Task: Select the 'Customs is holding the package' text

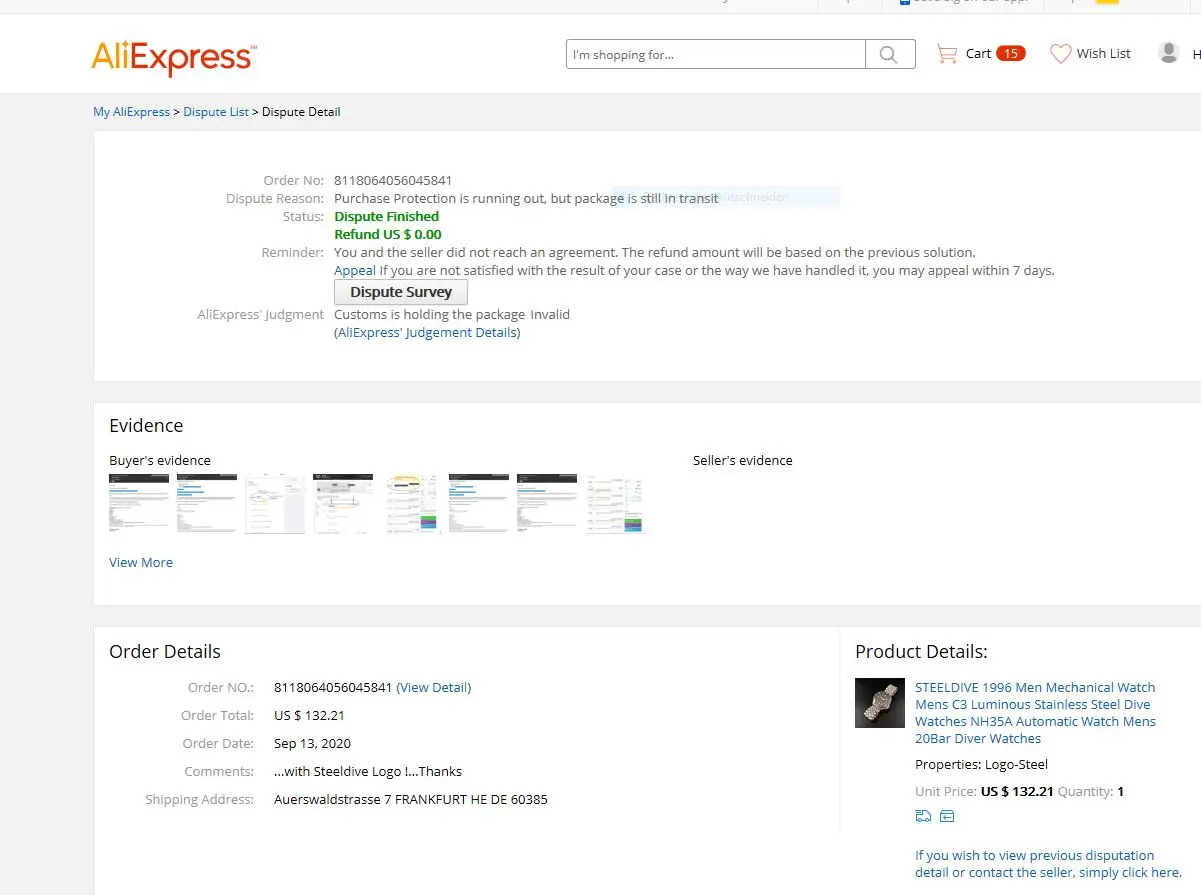Action: [430, 314]
